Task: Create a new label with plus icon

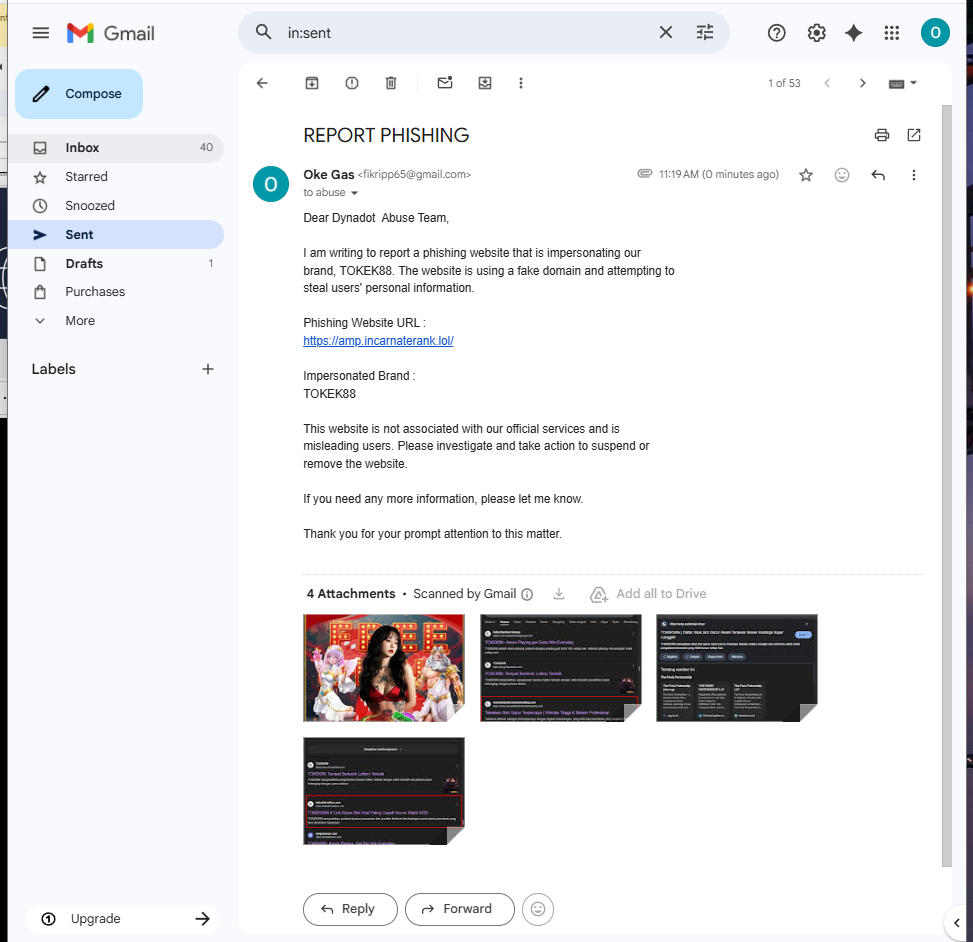Action: coord(208,369)
